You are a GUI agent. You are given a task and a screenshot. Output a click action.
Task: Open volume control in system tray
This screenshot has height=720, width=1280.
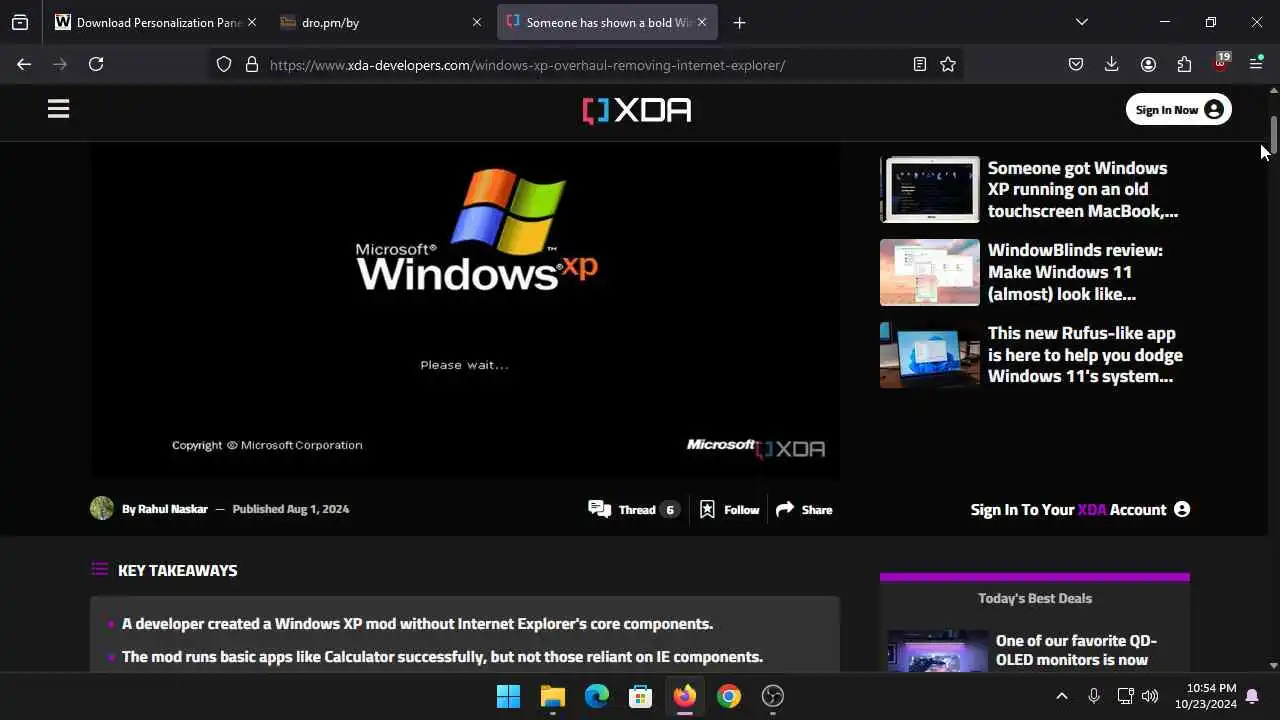tap(1150, 696)
